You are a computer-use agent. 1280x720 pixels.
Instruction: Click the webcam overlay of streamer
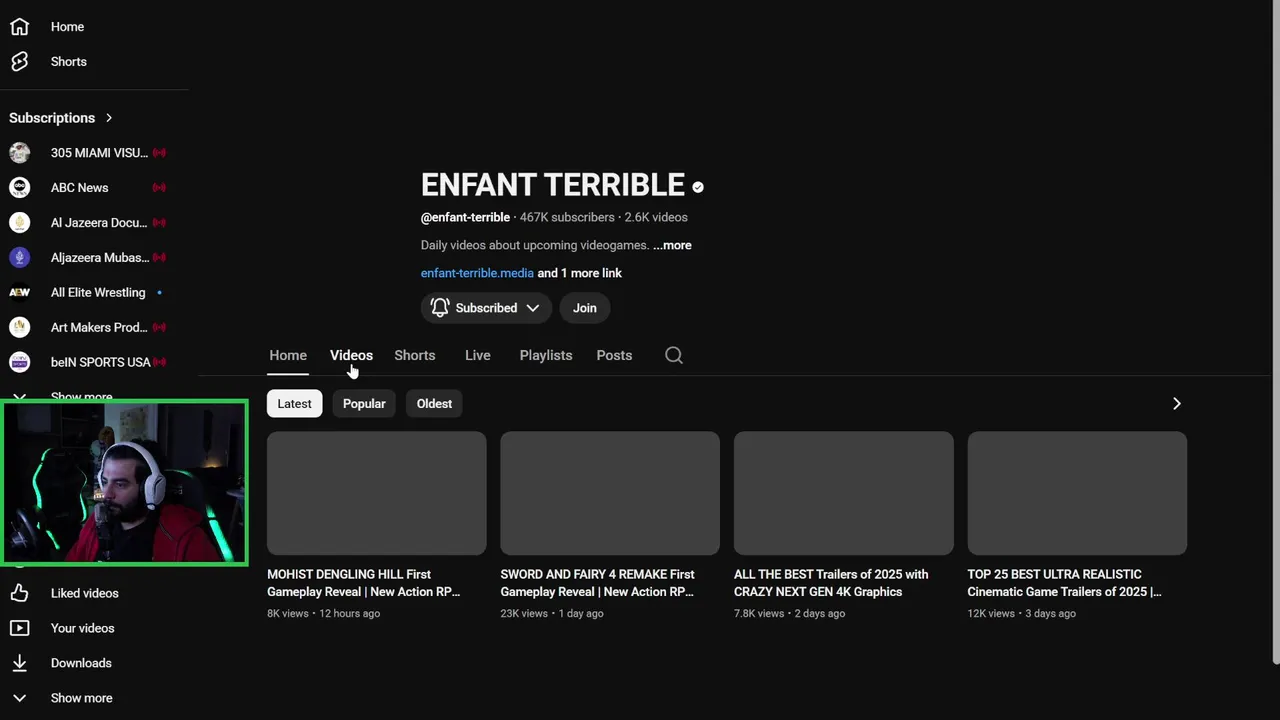(x=125, y=483)
